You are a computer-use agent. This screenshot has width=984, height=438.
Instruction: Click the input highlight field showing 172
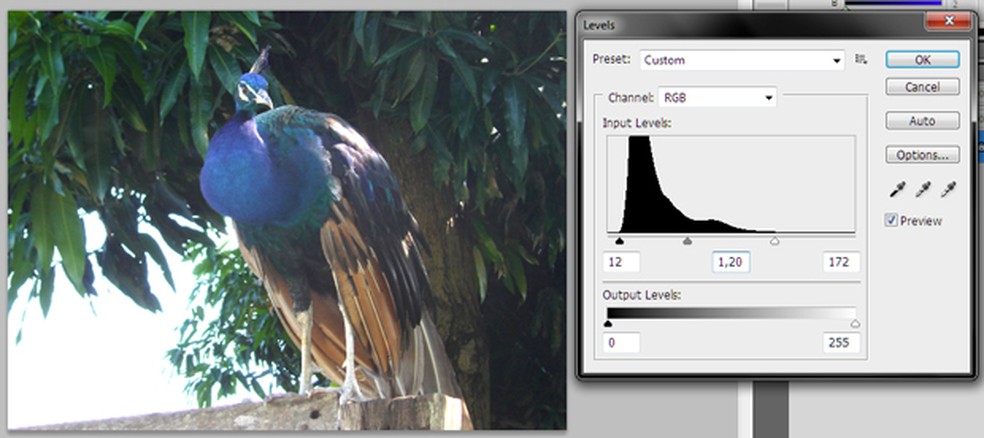pyautogui.click(x=842, y=262)
